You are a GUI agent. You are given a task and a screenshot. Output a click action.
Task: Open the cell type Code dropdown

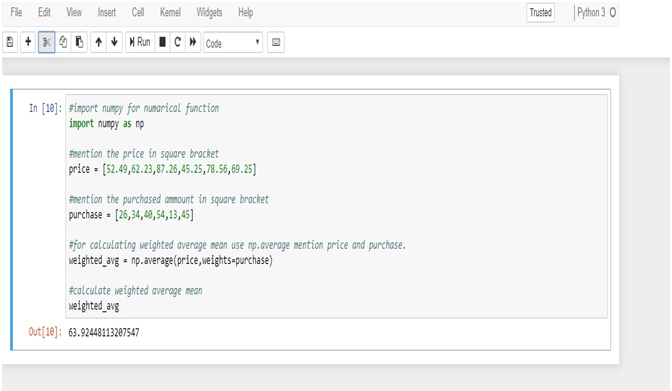(x=233, y=42)
